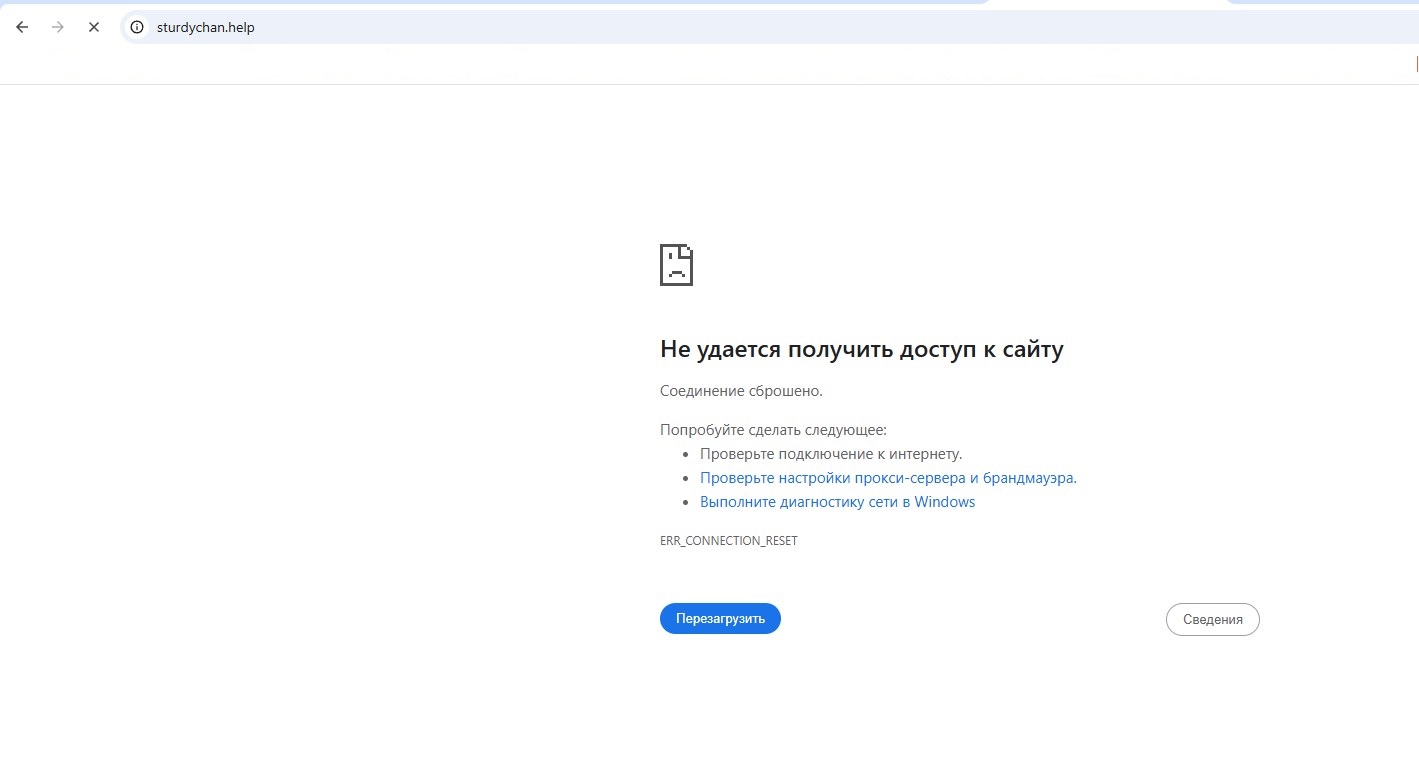Click the forward navigation arrow
The width and height of the screenshot is (1419, 759).
(x=58, y=27)
